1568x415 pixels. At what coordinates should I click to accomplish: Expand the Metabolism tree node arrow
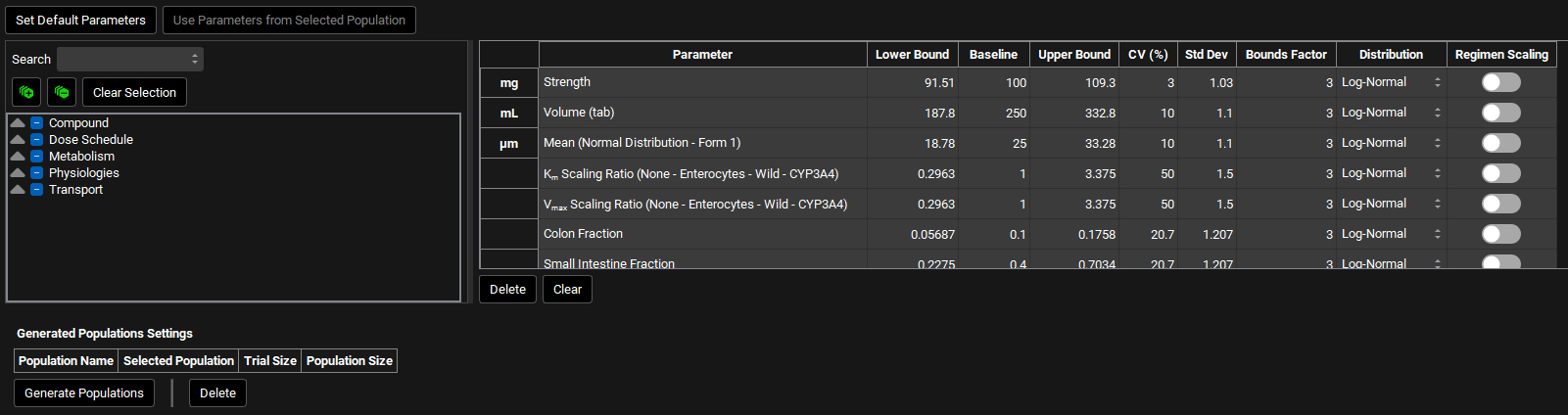coord(18,157)
